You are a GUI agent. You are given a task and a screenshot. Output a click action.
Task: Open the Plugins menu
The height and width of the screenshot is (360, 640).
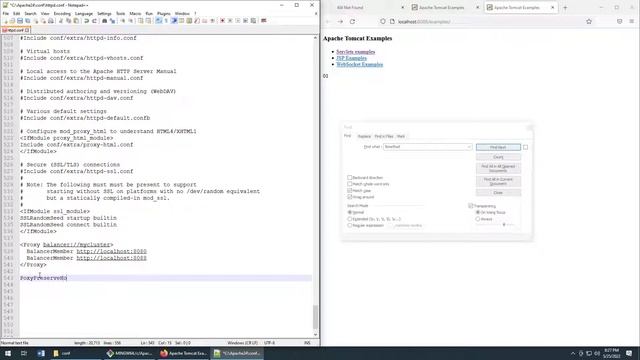[164, 13]
